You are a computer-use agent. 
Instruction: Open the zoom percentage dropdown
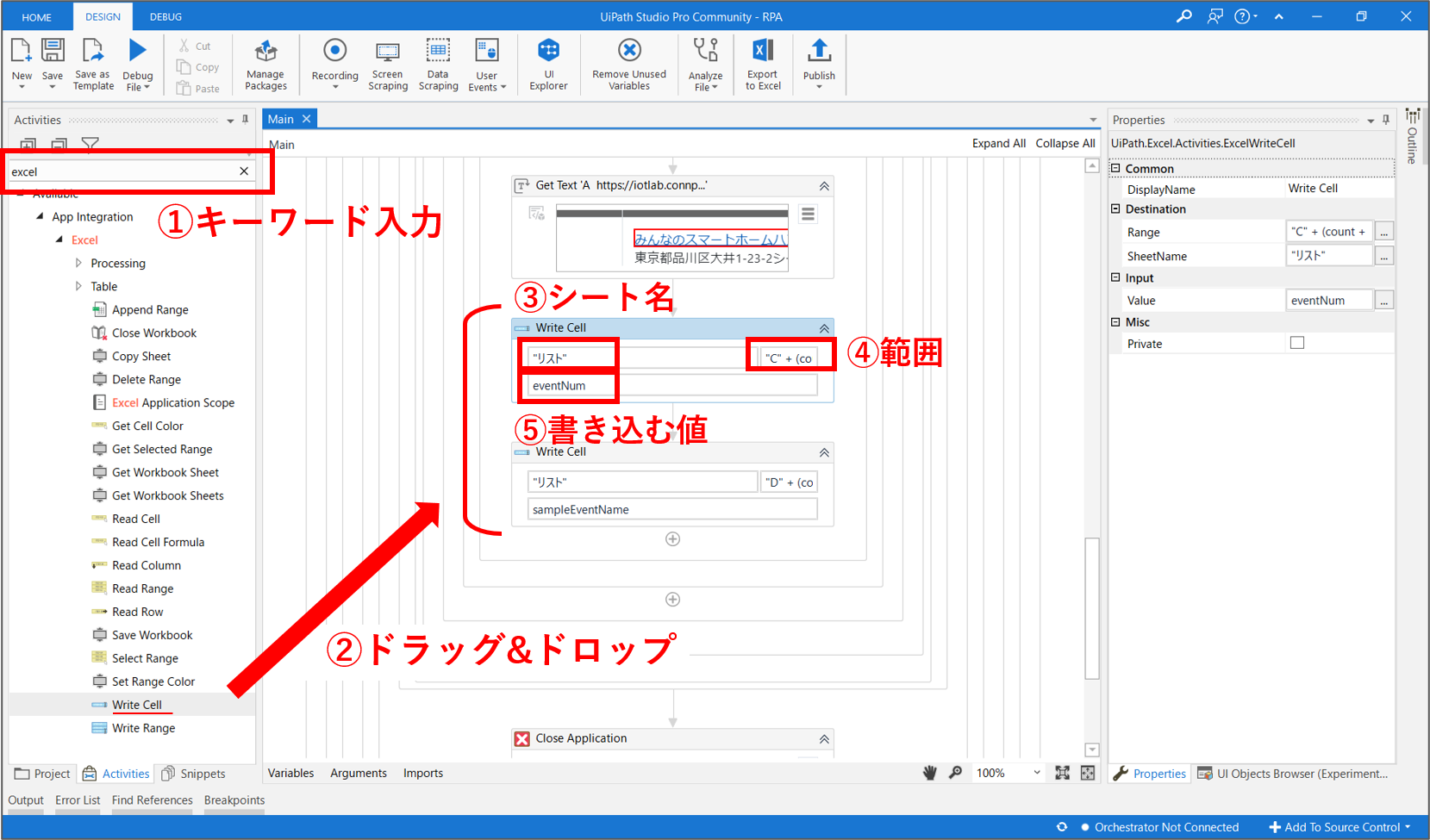(x=1036, y=773)
